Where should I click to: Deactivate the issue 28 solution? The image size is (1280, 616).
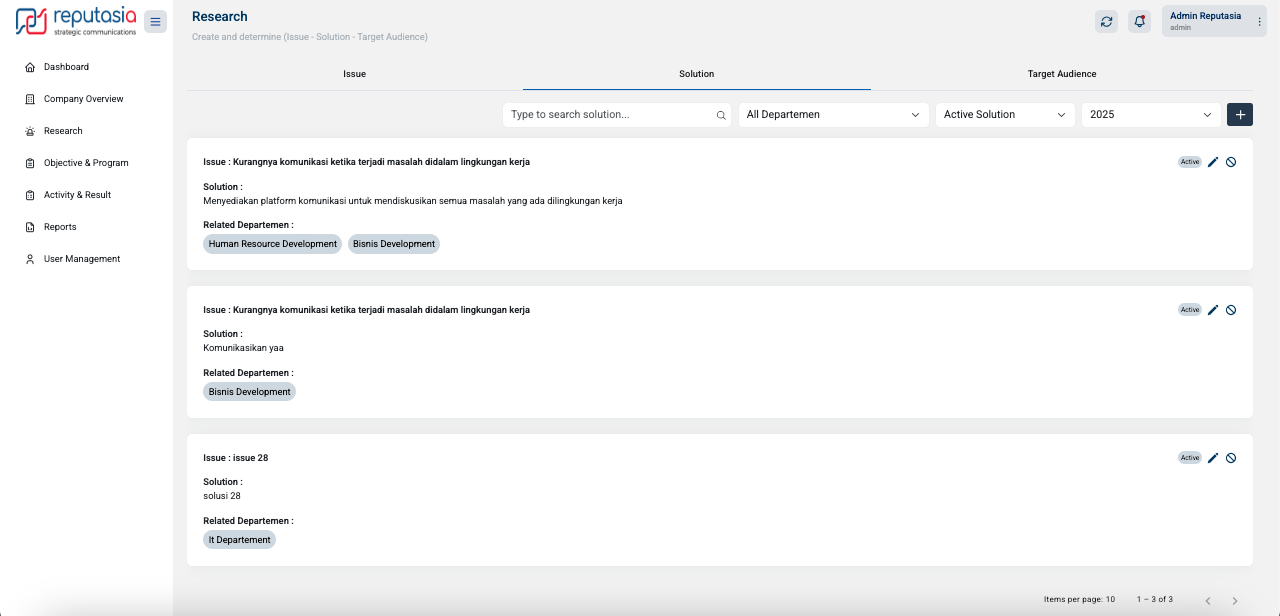(1231, 458)
